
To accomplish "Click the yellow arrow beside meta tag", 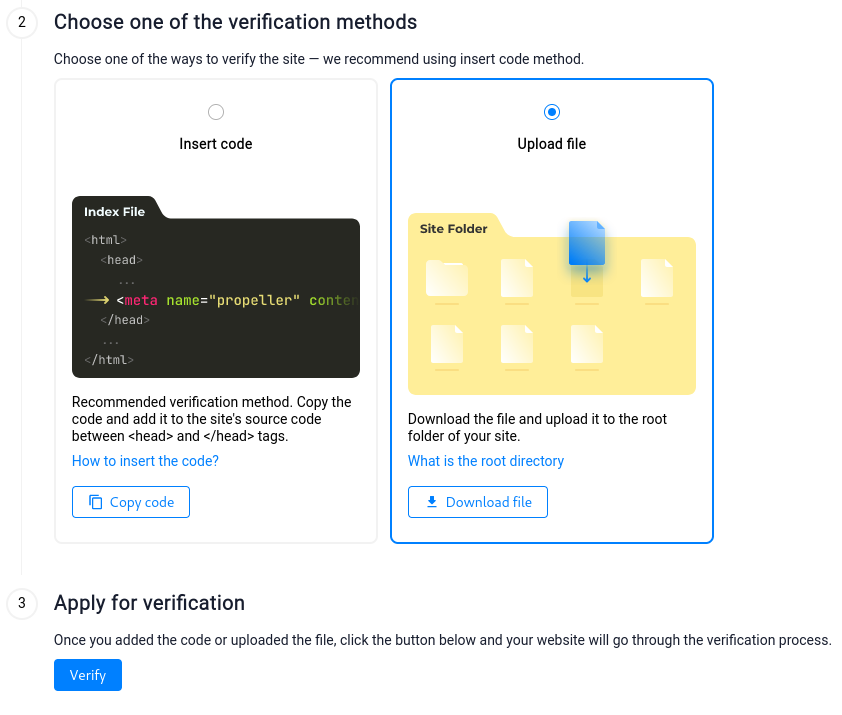I will coord(97,300).
